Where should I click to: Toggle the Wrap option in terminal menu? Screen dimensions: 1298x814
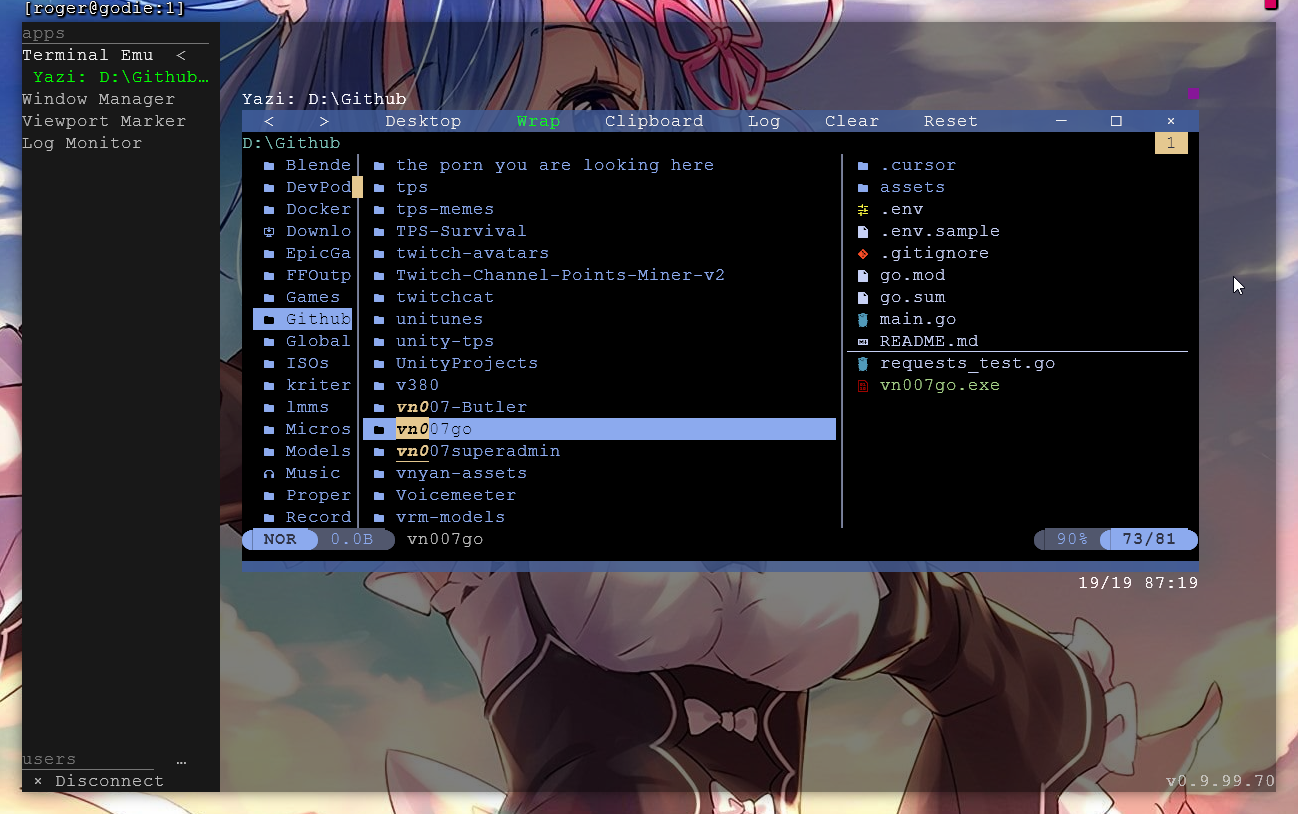(x=538, y=121)
